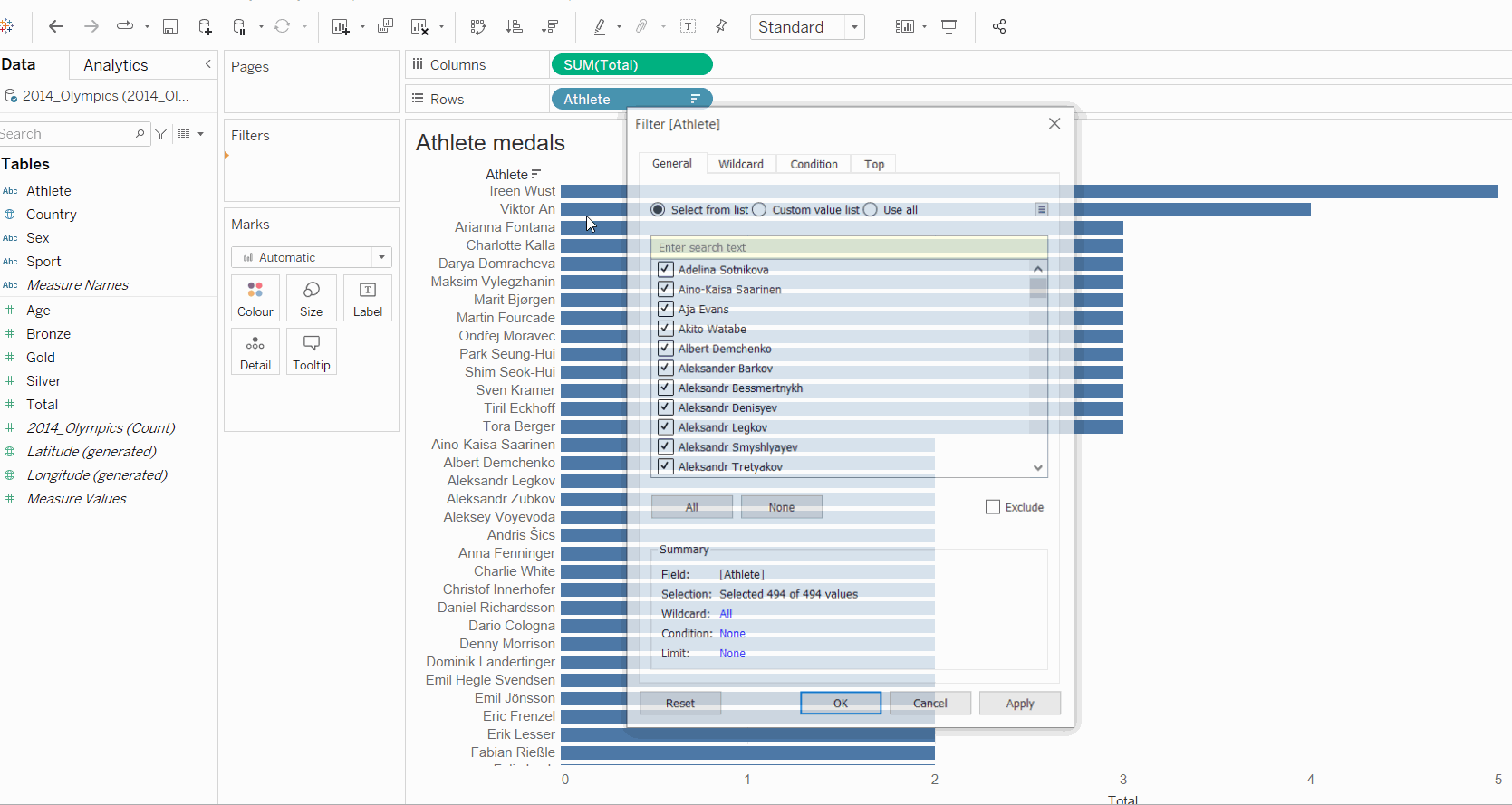Viewport: 1512px width, 805px height.
Task: Expand the Show cards dropdown arrow
Action: click(924, 27)
